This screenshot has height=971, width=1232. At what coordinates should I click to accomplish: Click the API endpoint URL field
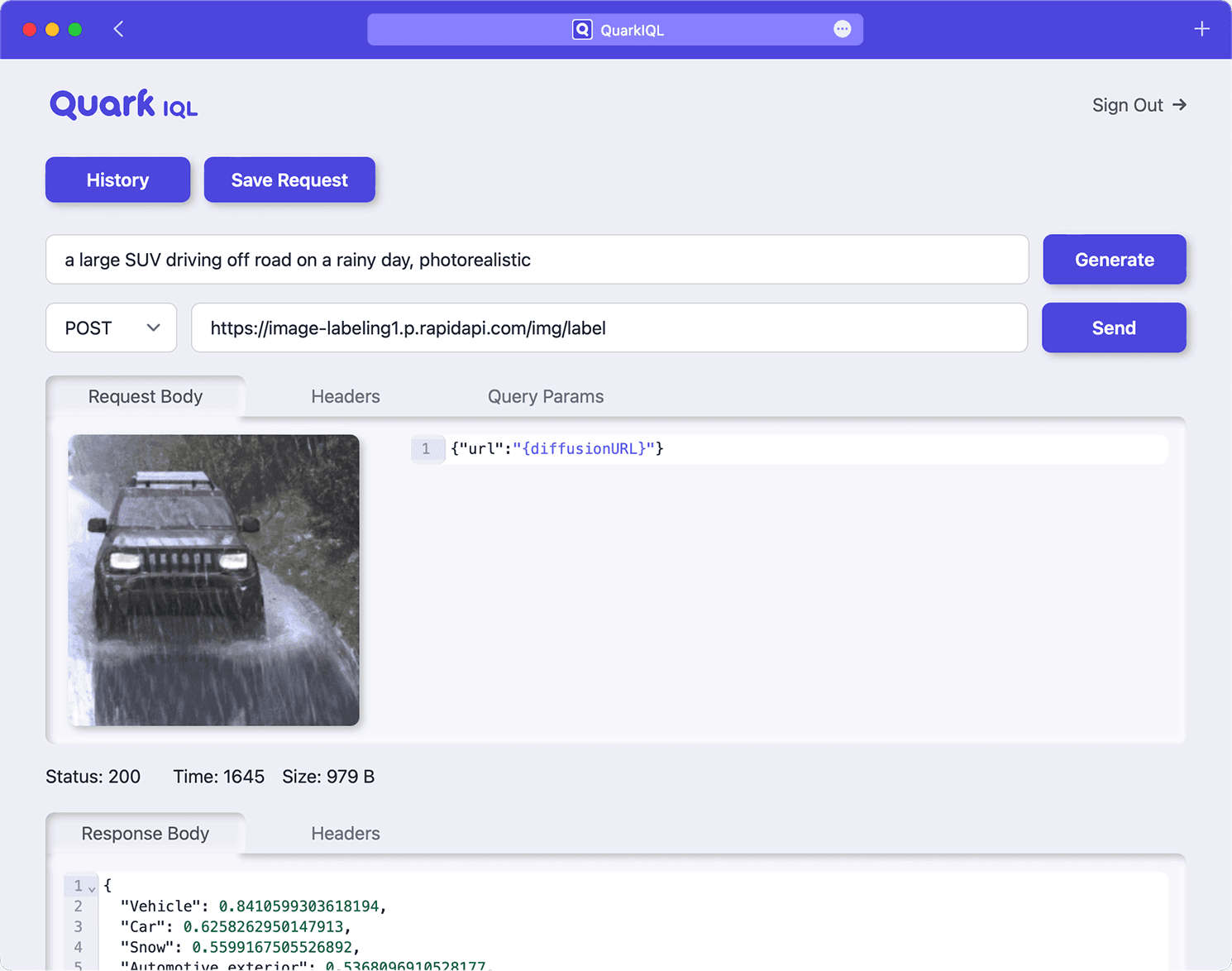(x=609, y=328)
